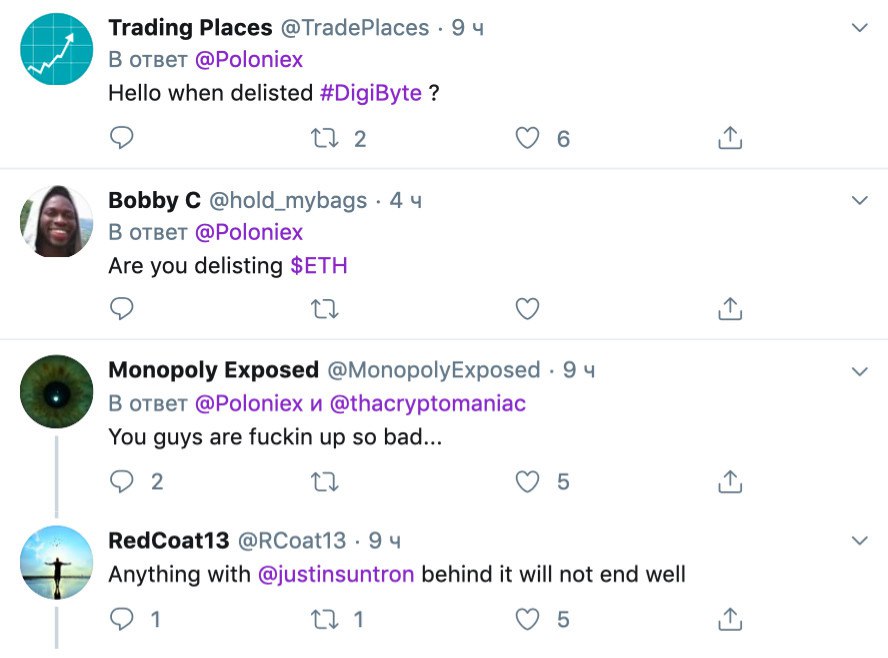Open more options for Monopoly Exposed tweet
888x658 pixels.
(x=859, y=371)
